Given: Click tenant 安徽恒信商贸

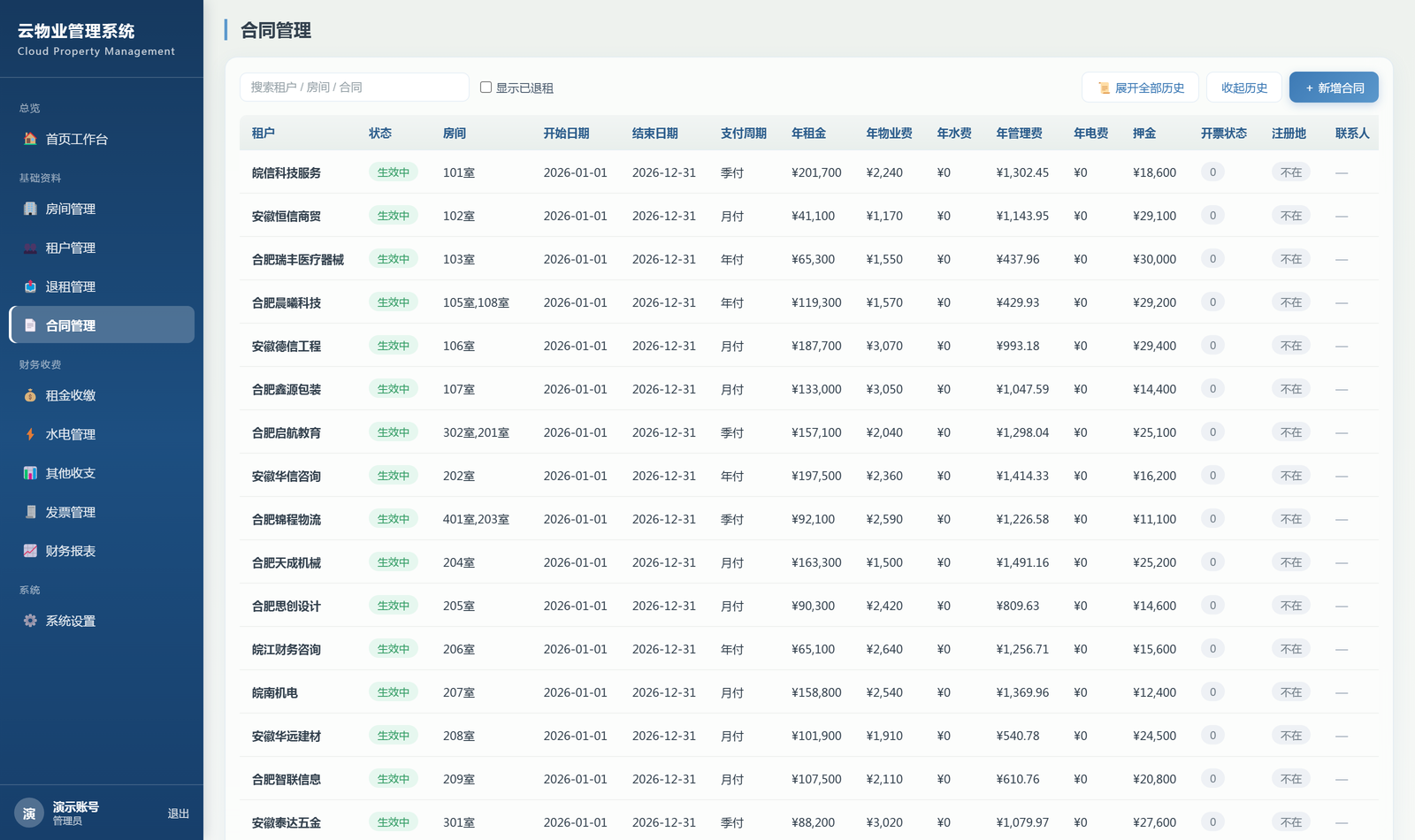Looking at the screenshot, I should 287,217.
